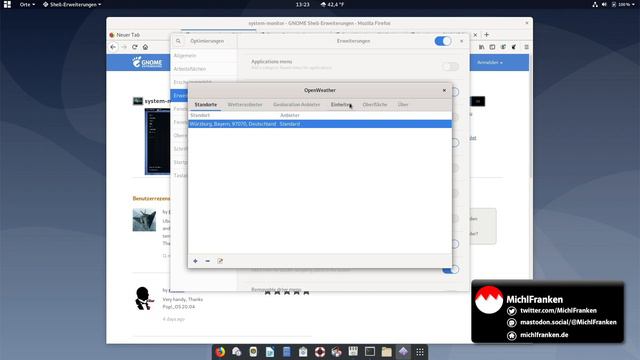Edit the selected location entry
Viewport: 640px width, 360px height.
point(220,261)
